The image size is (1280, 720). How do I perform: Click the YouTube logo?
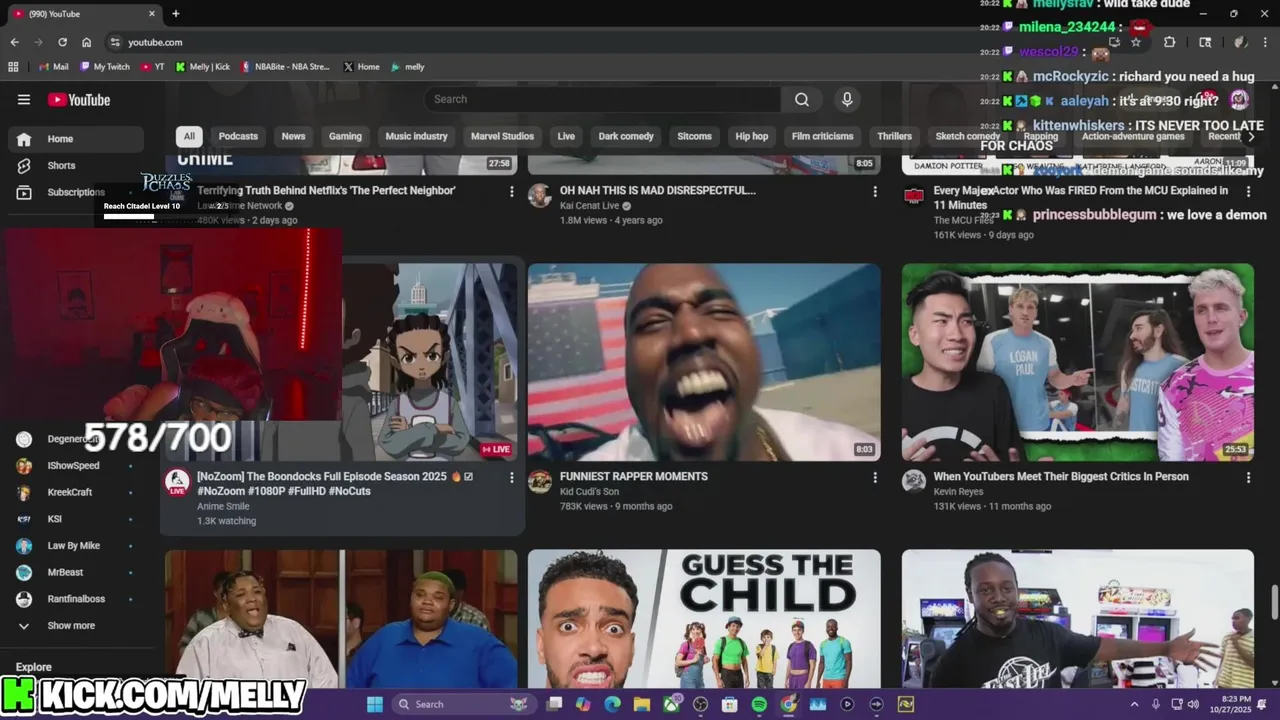tap(79, 99)
